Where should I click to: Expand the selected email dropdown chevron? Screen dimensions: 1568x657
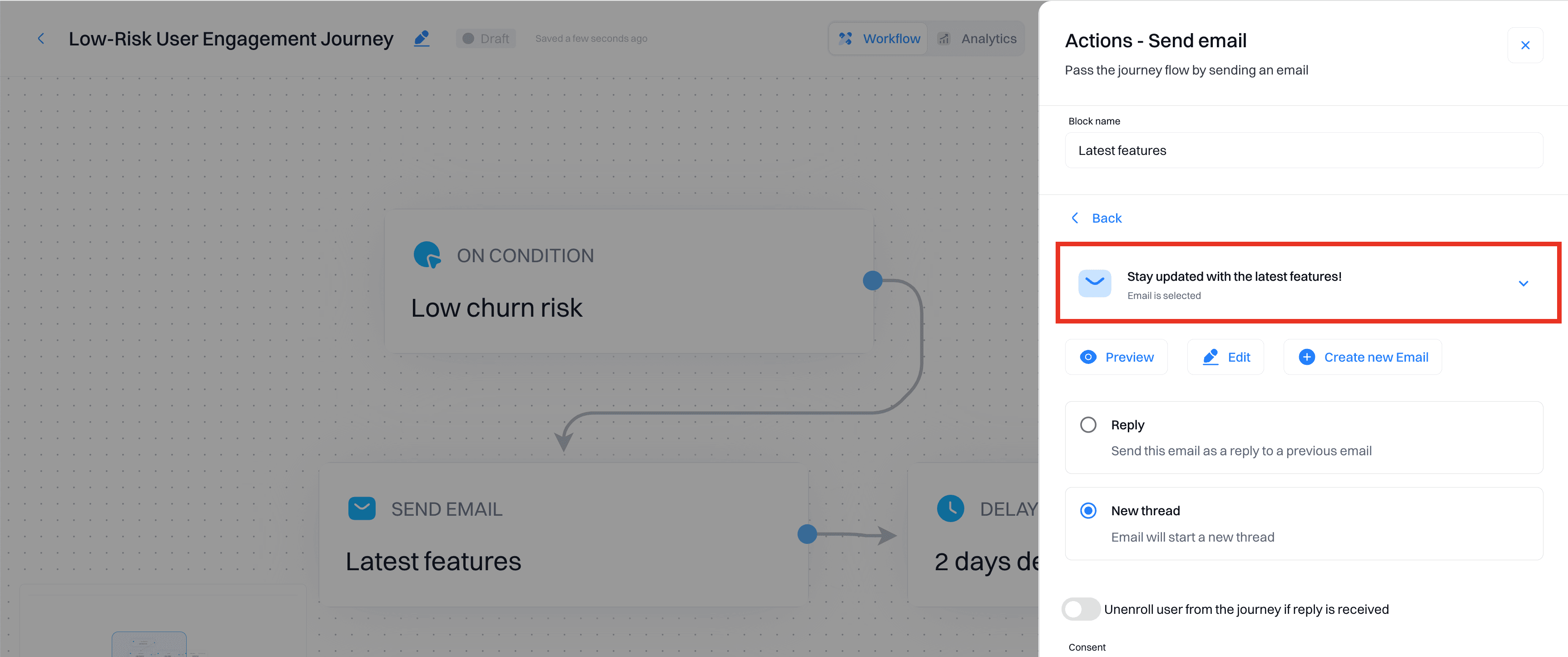pyautogui.click(x=1523, y=283)
